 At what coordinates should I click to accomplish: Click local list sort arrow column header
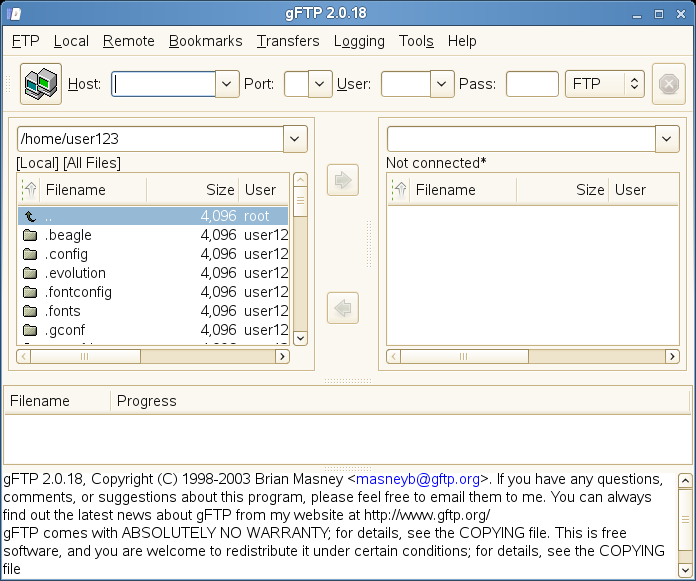tap(30, 190)
